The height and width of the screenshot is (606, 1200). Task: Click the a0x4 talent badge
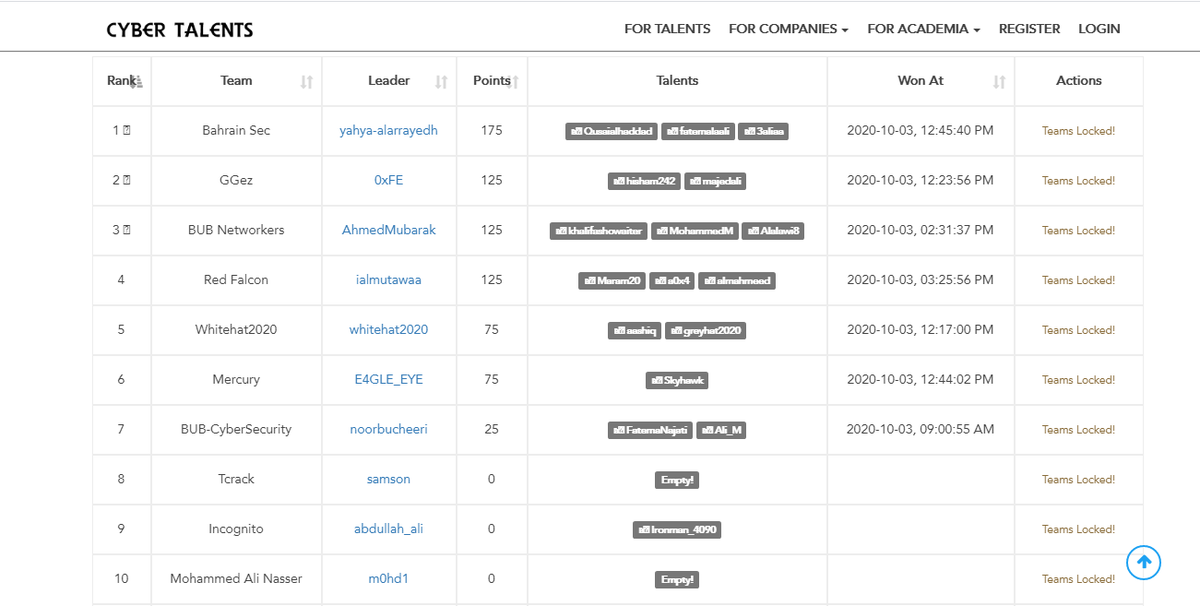click(x=672, y=281)
